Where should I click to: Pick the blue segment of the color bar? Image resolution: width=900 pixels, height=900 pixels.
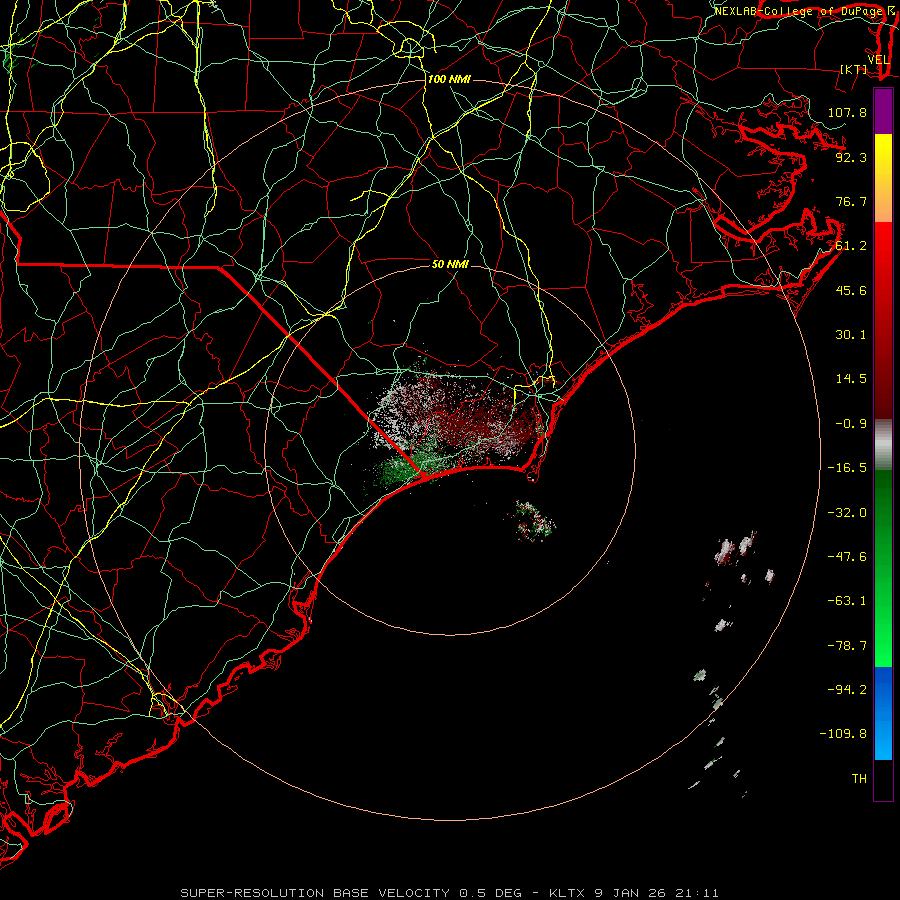coord(883,713)
